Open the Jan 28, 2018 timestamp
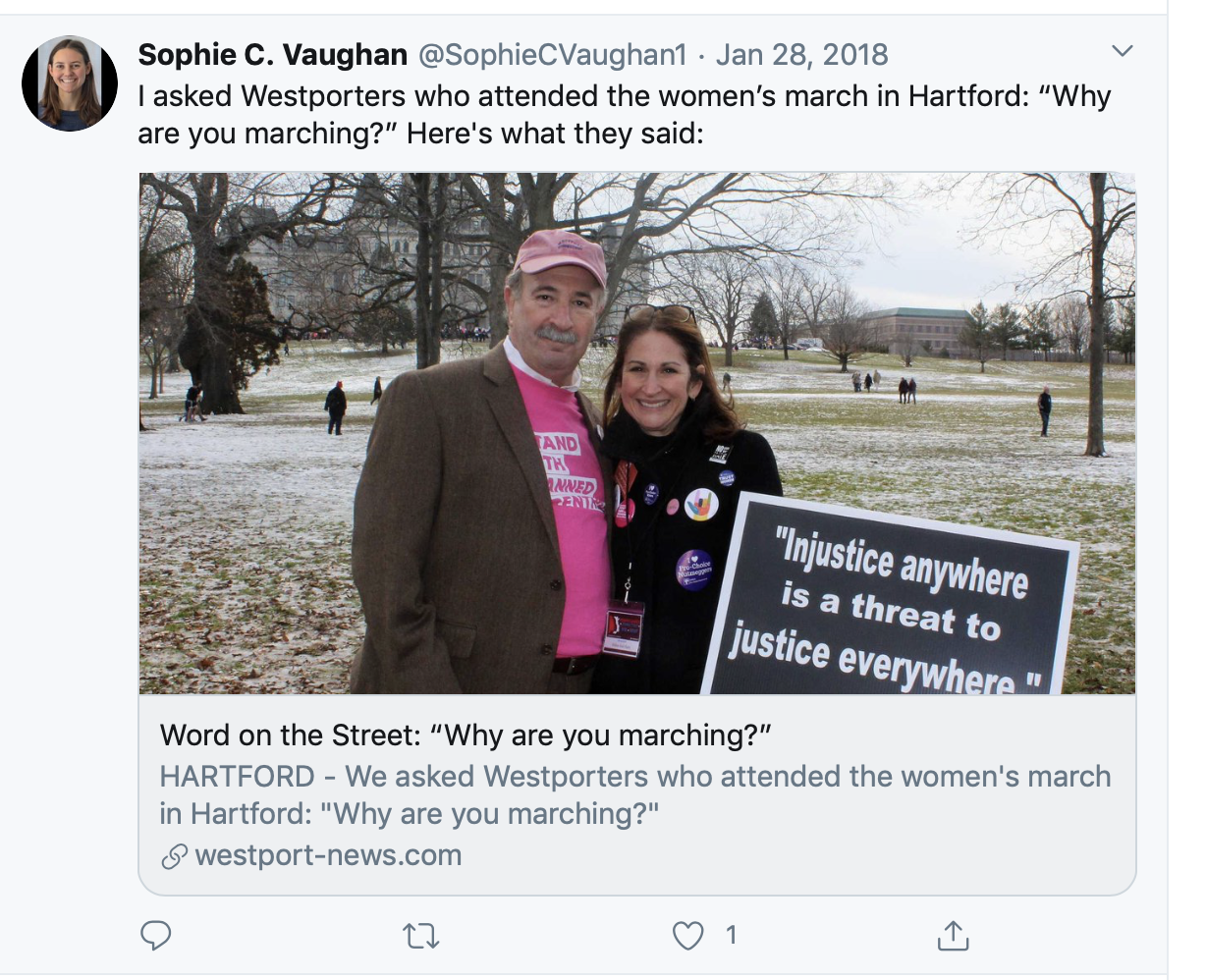 801,55
